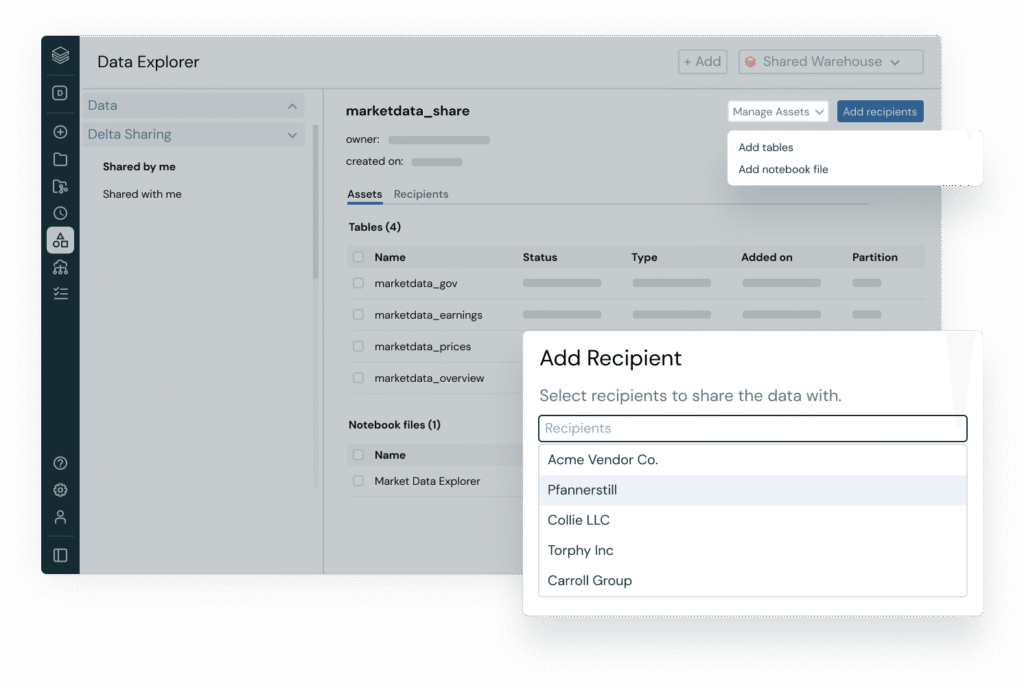Open the Shared Warehouse dropdown
The height and width of the screenshot is (684, 1024).
tap(830, 62)
